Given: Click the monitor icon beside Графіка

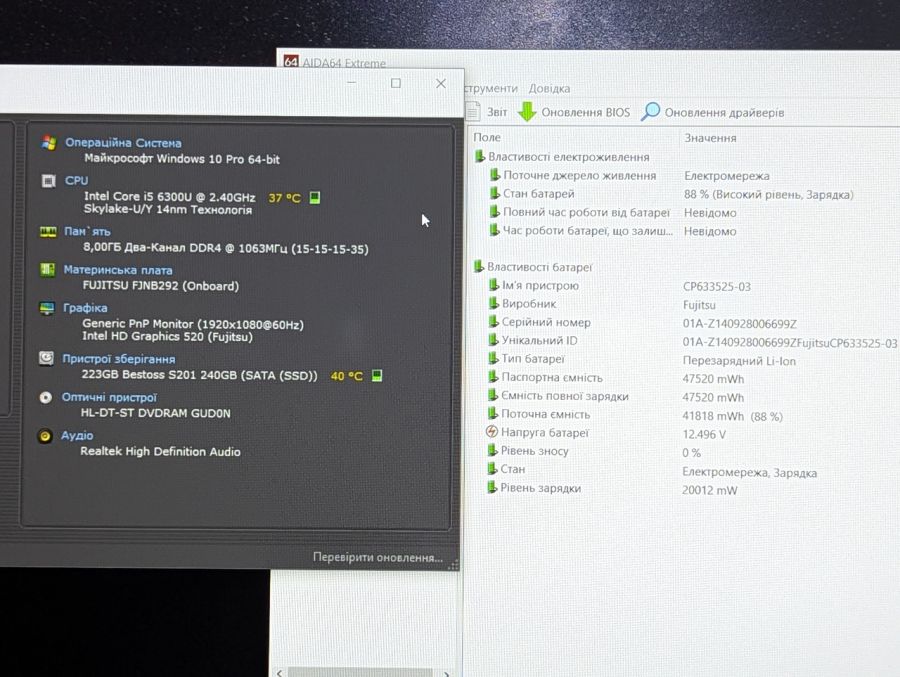Looking at the screenshot, I should pos(47,308).
